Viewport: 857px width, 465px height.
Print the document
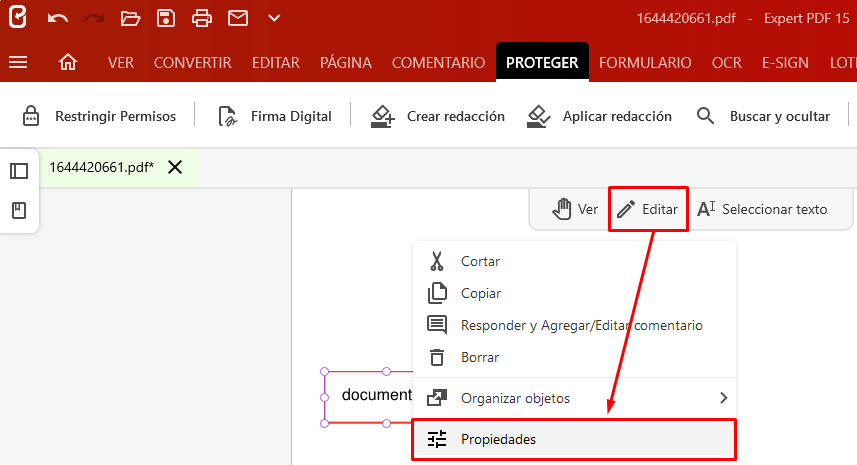tap(202, 19)
